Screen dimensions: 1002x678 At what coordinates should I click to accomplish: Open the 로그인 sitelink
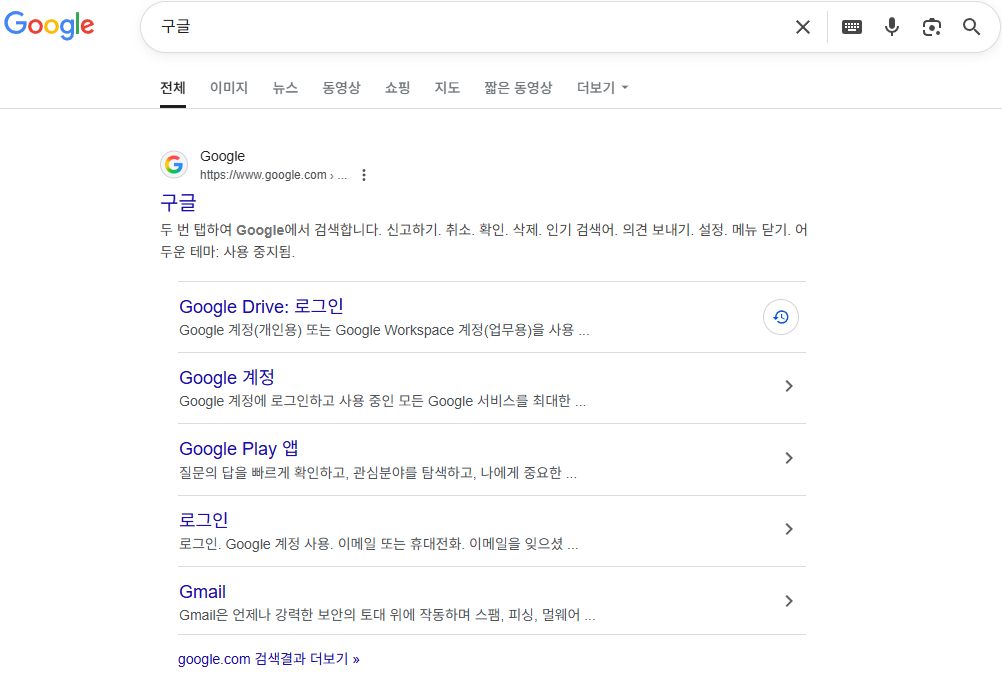[203, 520]
